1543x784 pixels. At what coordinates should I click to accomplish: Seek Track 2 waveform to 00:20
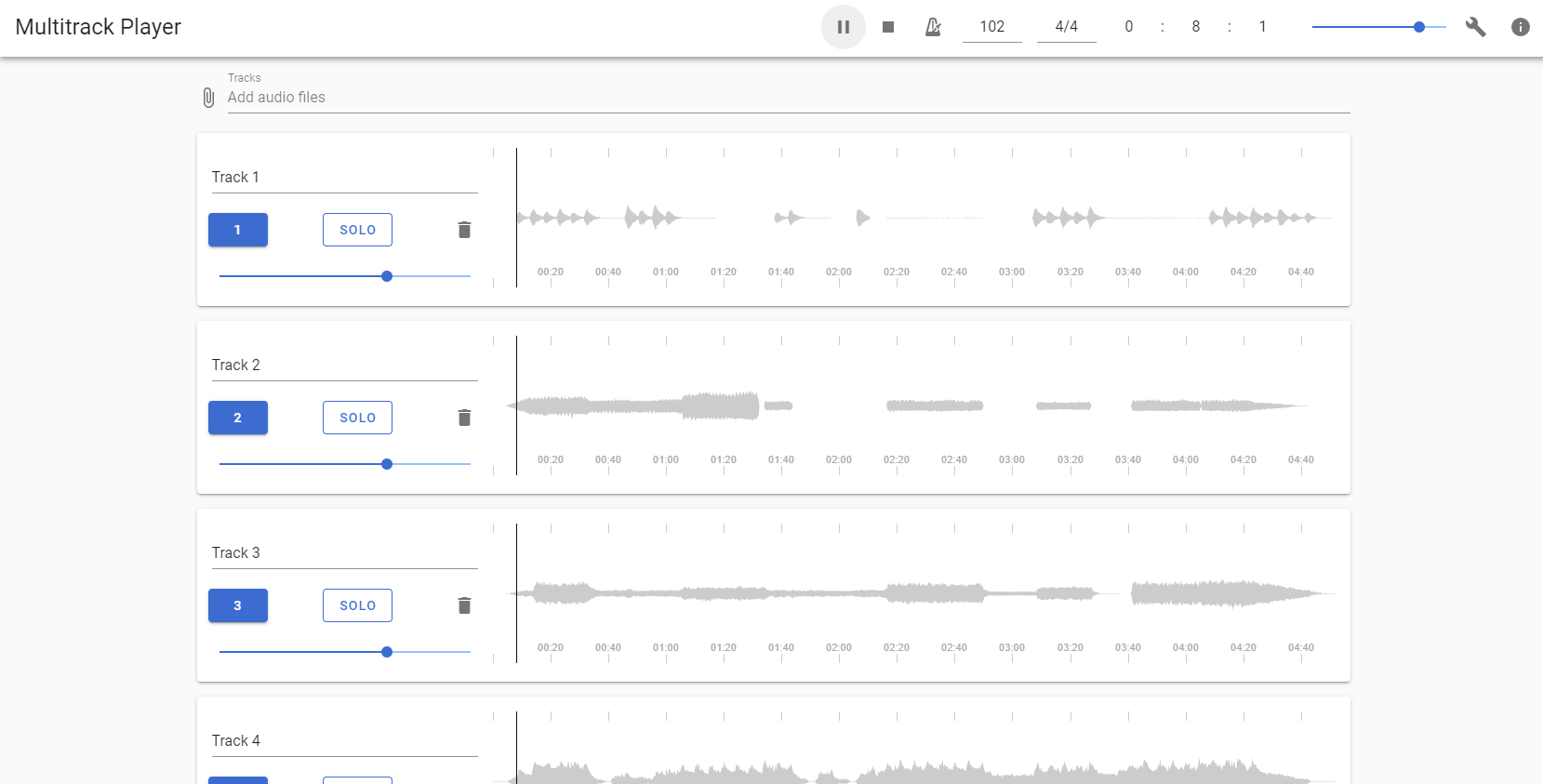point(551,405)
